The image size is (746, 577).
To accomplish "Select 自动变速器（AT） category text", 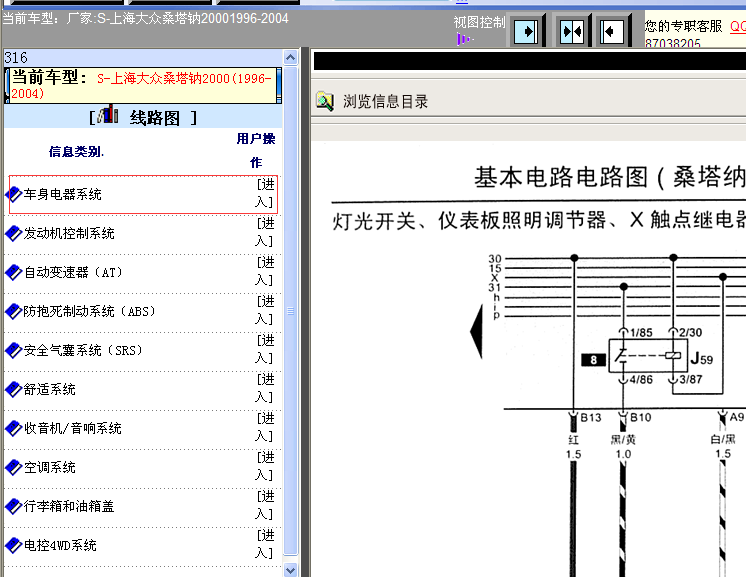I will click(73, 272).
